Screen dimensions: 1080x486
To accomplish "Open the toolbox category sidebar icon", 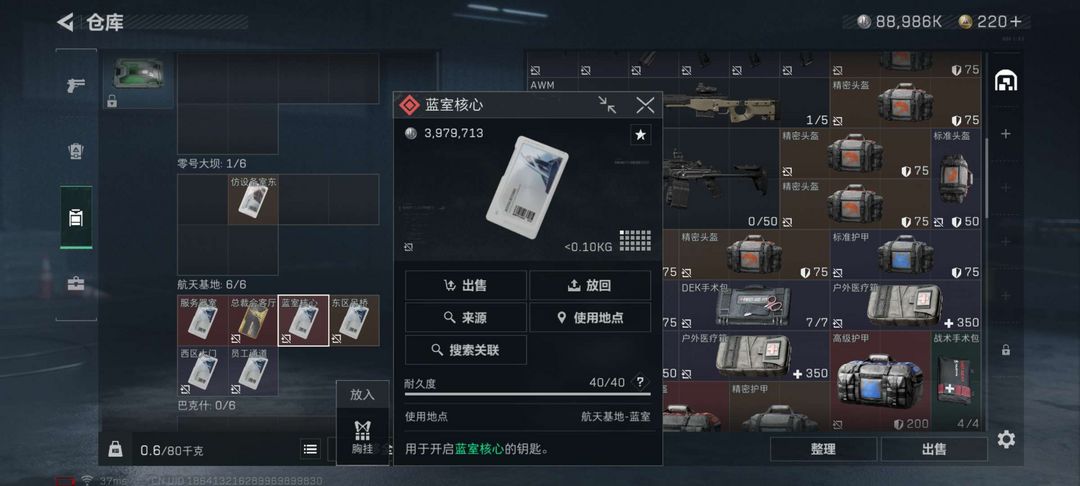I will pos(76,284).
